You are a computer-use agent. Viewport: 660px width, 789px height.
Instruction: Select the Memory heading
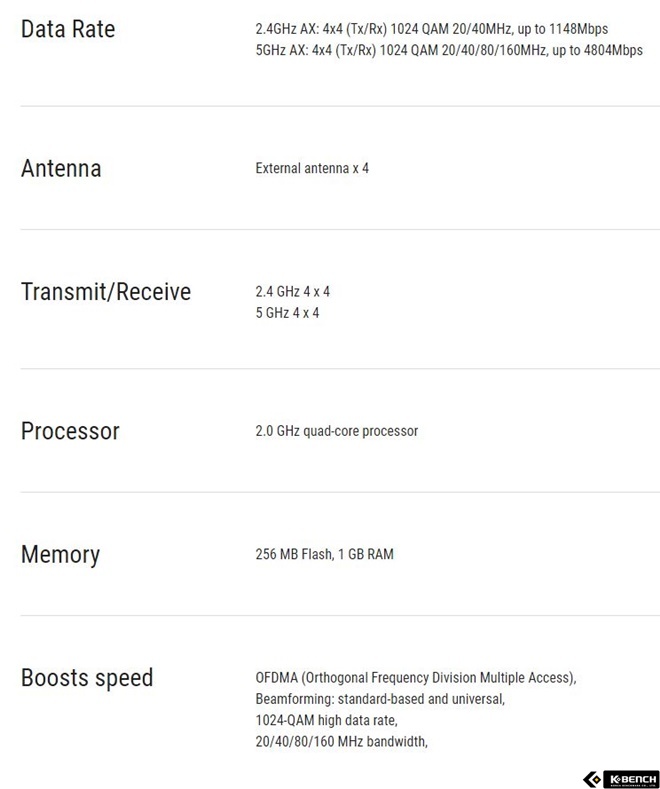[60, 555]
